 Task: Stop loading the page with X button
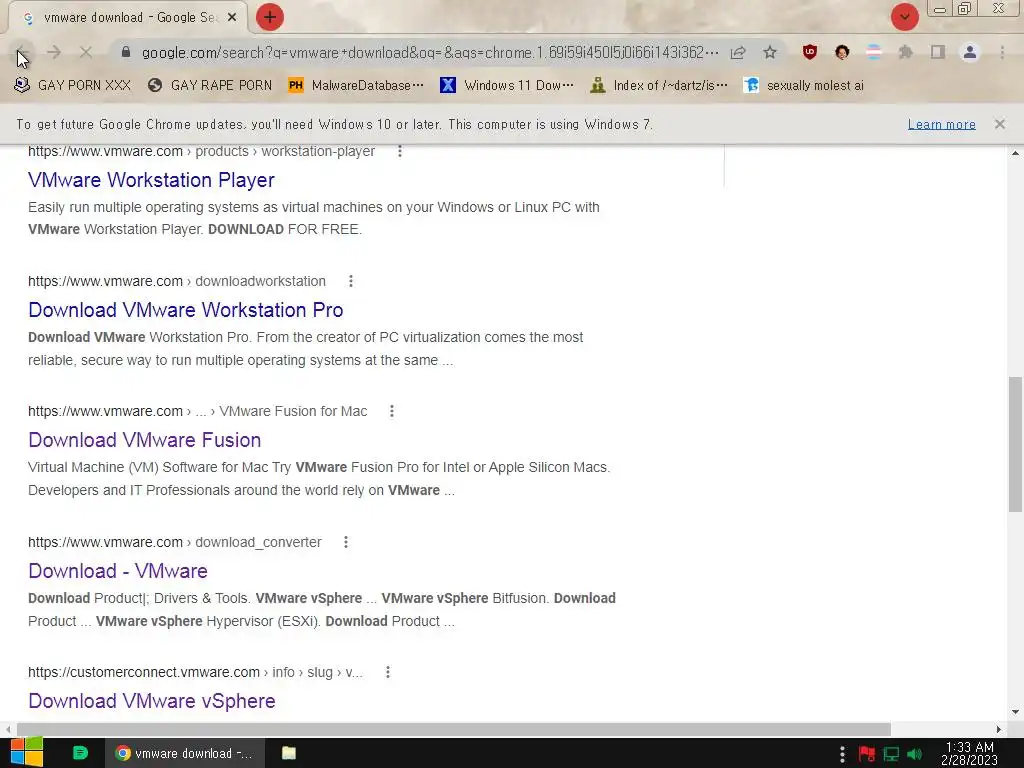86,52
